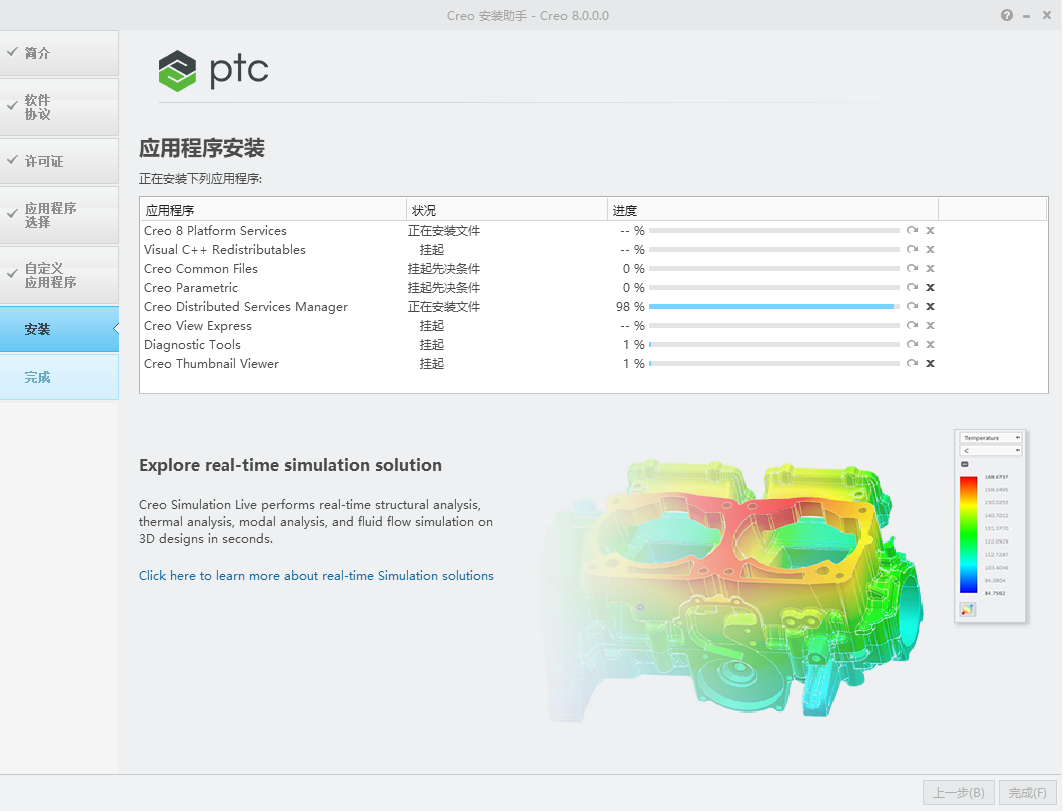The width and height of the screenshot is (1063, 811).
Task: Open the help question mark icon
Action: pyautogui.click(x=1007, y=15)
